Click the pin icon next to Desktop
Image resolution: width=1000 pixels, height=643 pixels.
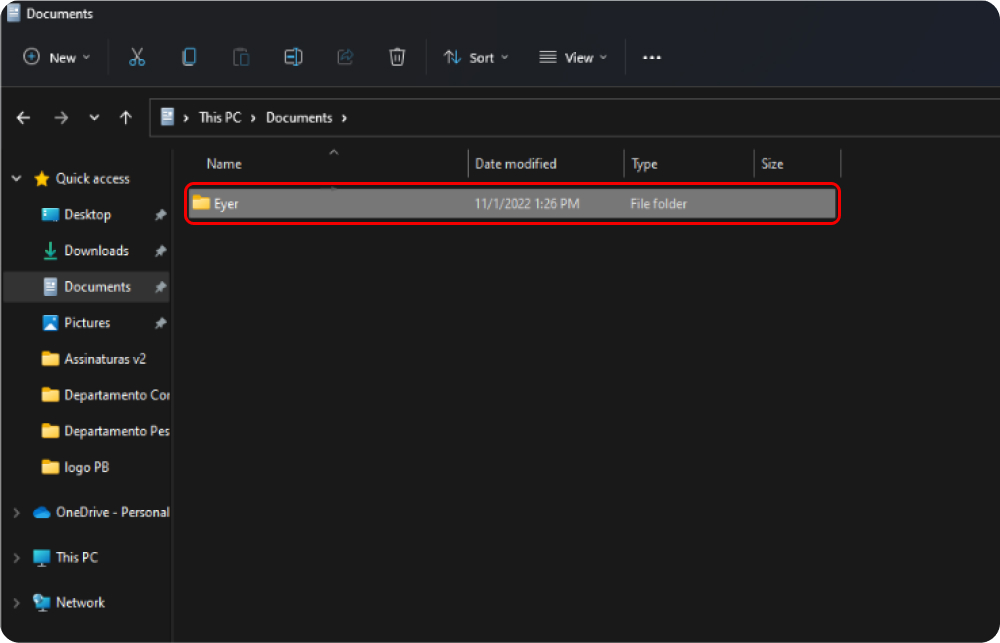click(x=160, y=215)
